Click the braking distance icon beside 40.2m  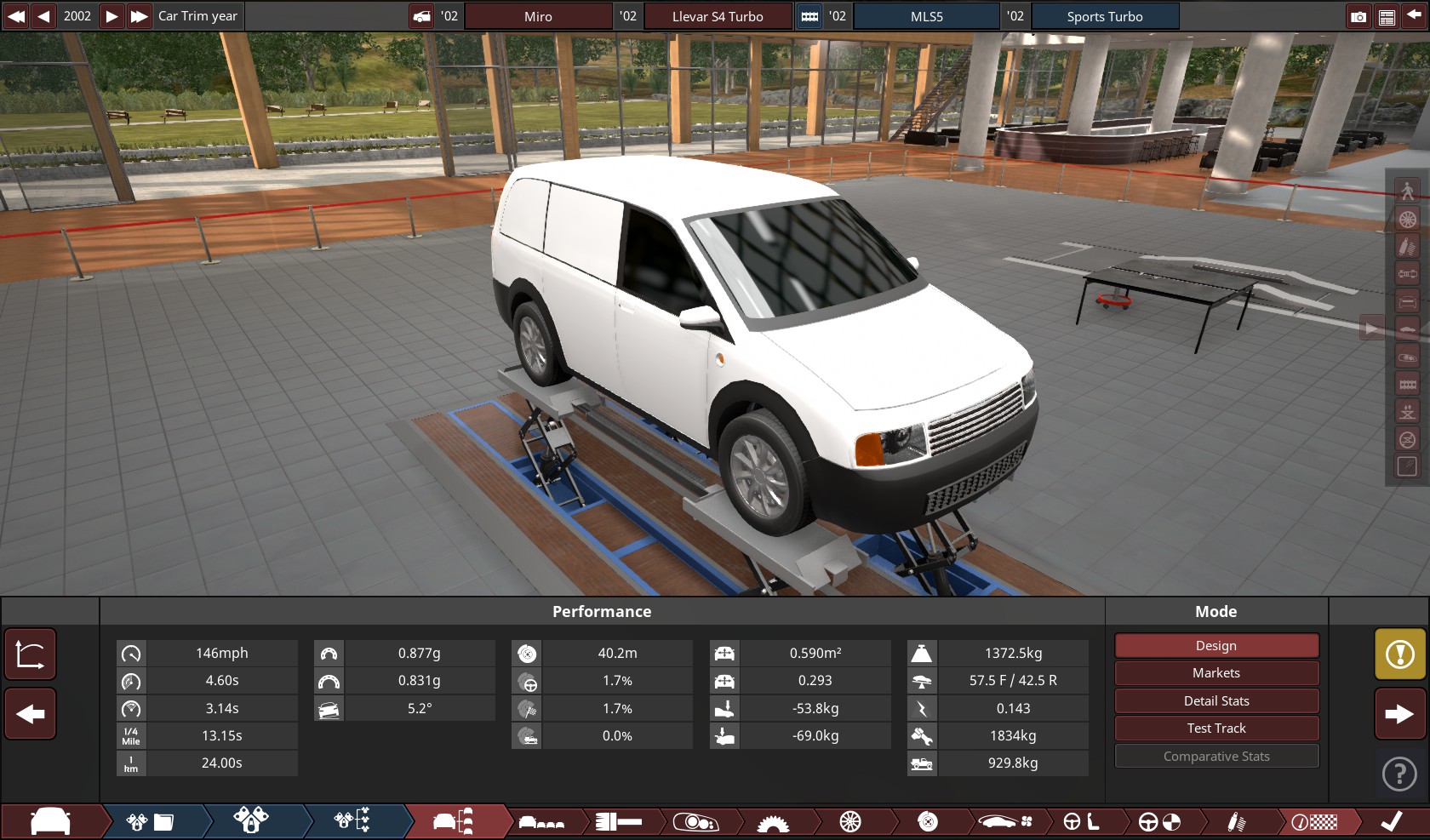click(527, 654)
